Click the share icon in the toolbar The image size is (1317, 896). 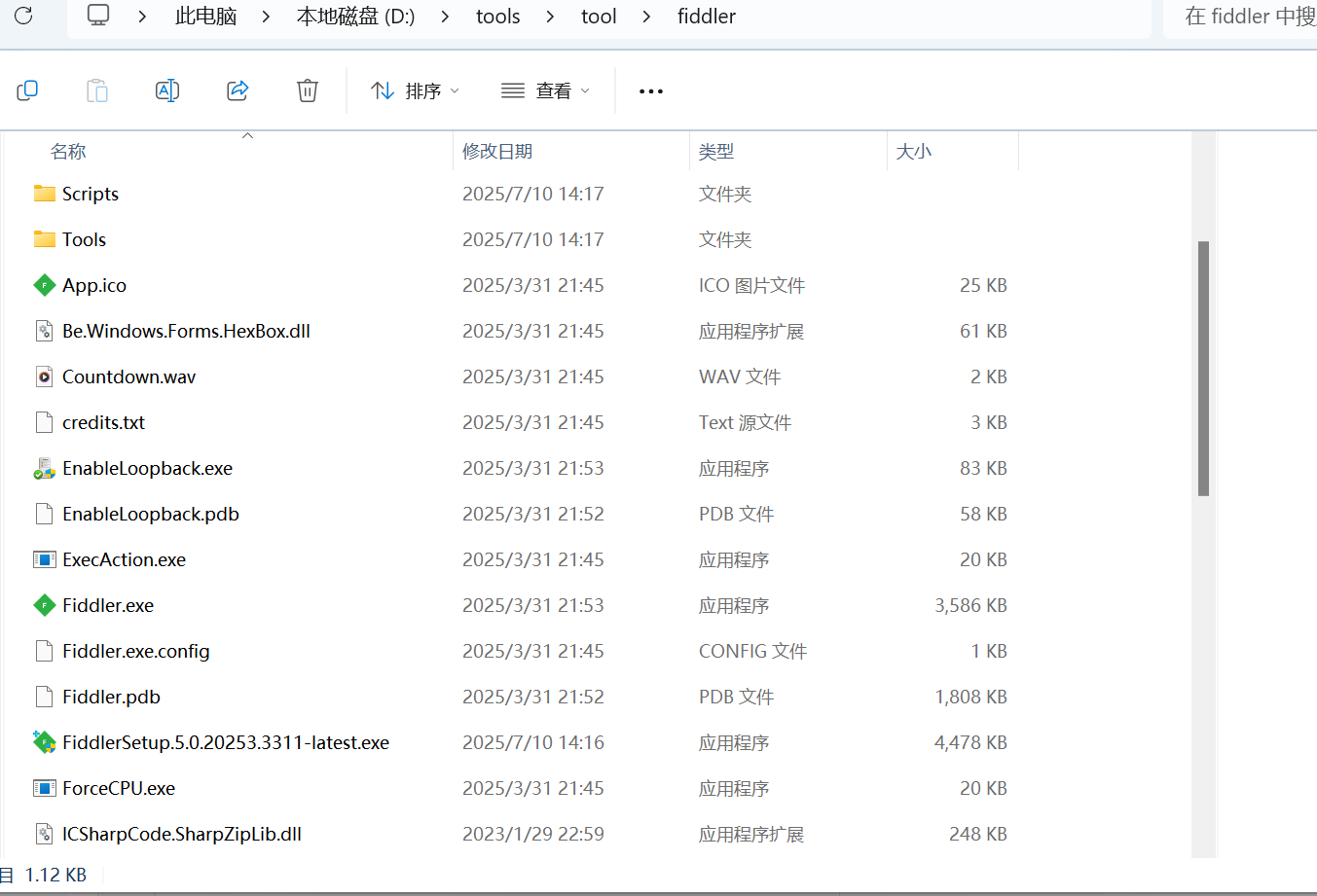click(x=238, y=90)
